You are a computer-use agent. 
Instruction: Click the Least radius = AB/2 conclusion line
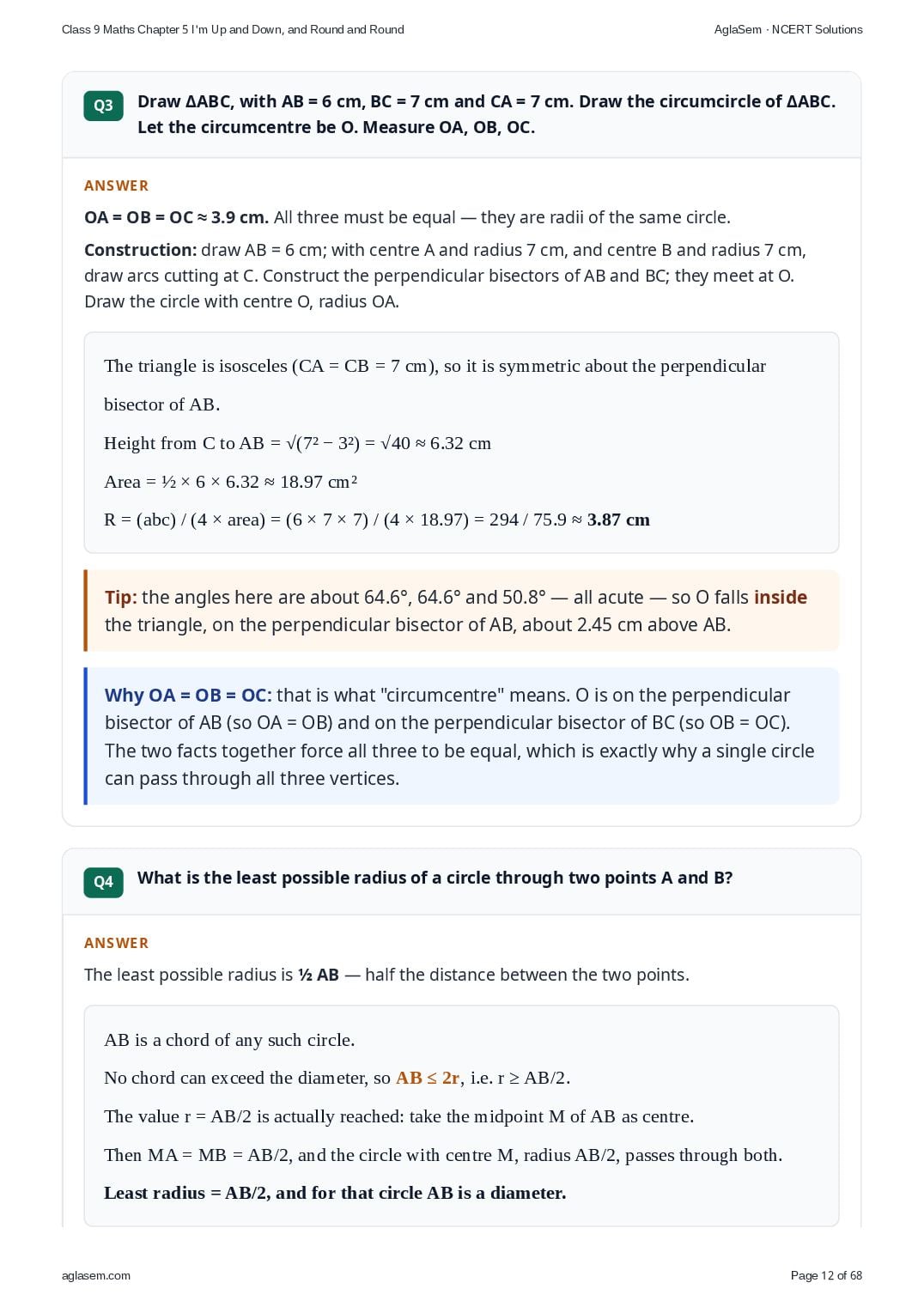click(335, 1193)
